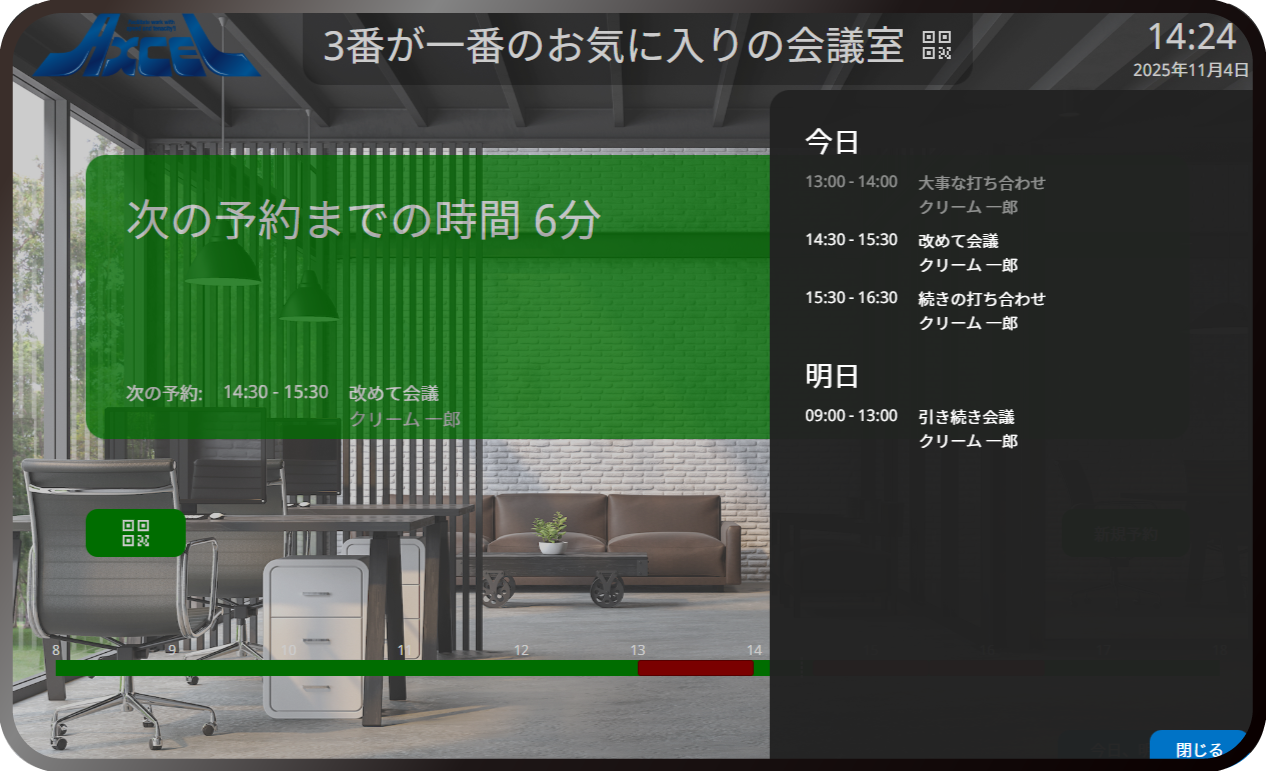Click the AXCEL logo

147,47
